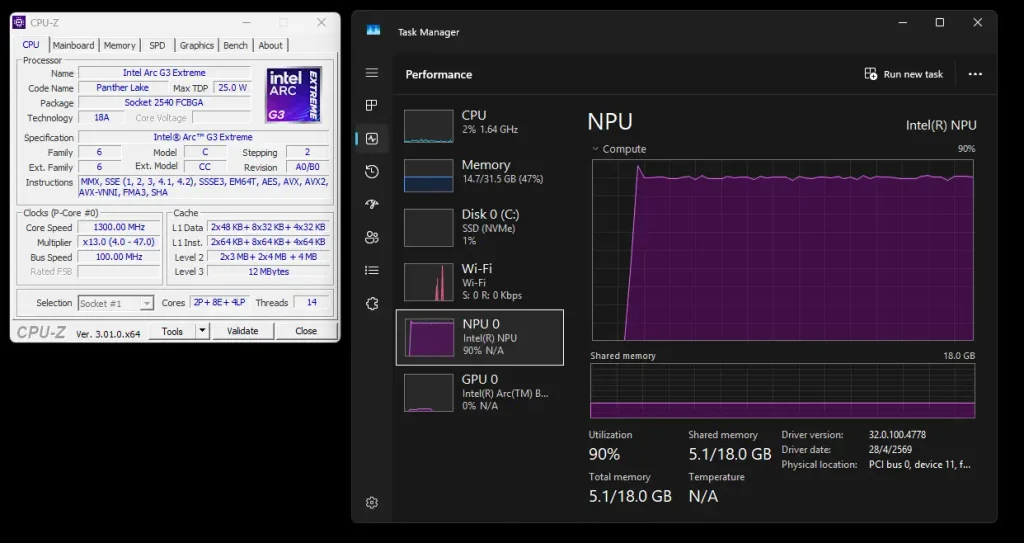
Task: Switch to the CPU tab in CPU-Z
Action: click(x=31, y=44)
